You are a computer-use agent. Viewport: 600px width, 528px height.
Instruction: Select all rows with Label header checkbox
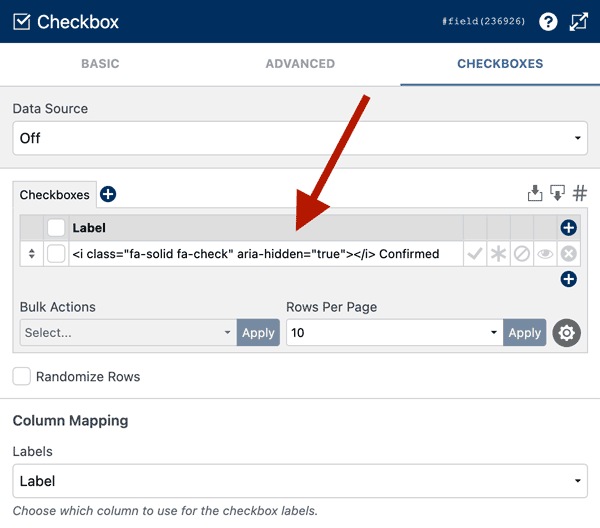[x=56, y=228]
